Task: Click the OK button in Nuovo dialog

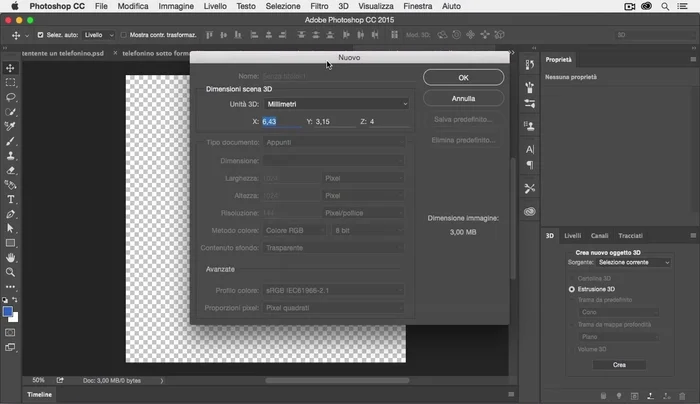Action: 463,77
